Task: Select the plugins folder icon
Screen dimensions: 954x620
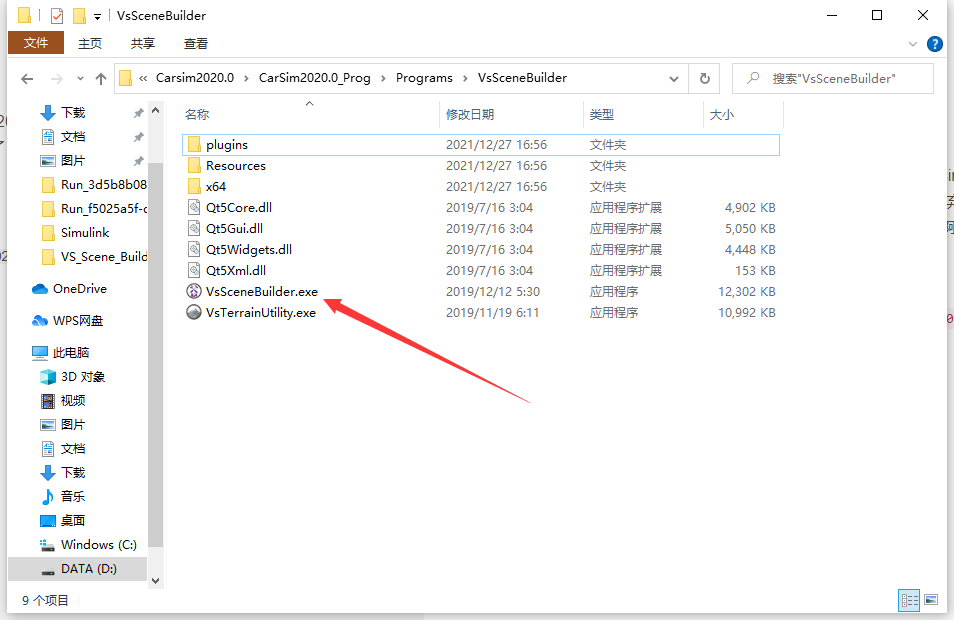Action: tap(194, 145)
